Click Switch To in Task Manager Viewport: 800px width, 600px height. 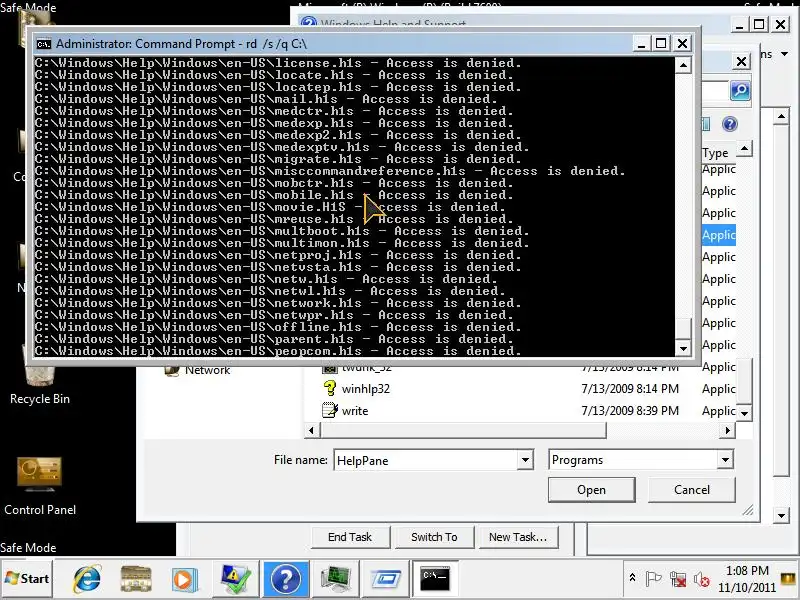coord(434,537)
